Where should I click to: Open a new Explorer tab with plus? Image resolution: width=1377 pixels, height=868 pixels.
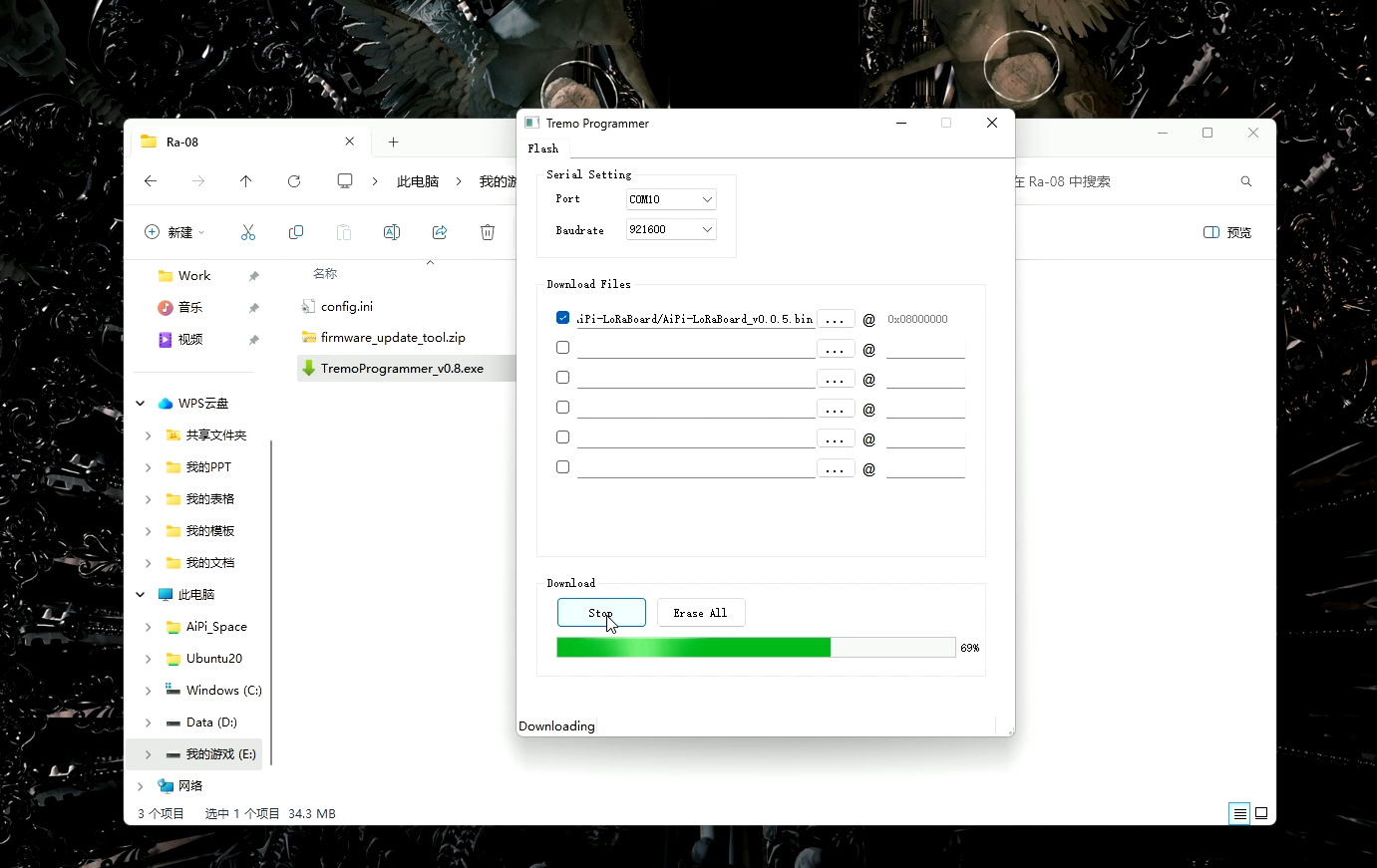point(394,143)
